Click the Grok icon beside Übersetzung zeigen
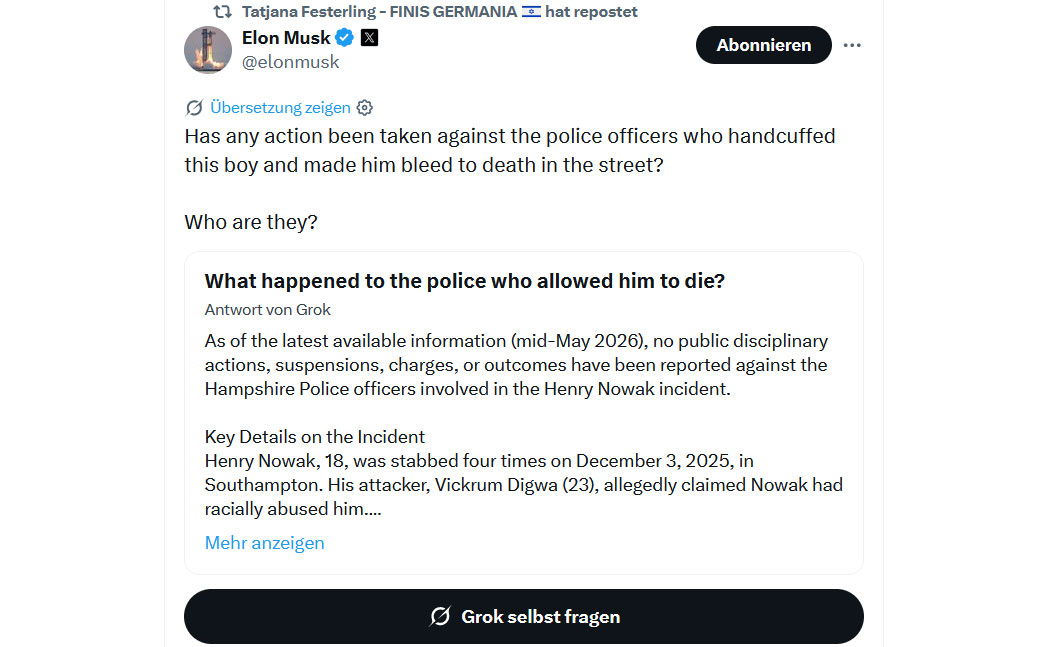1050x647 pixels. [194, 107]
